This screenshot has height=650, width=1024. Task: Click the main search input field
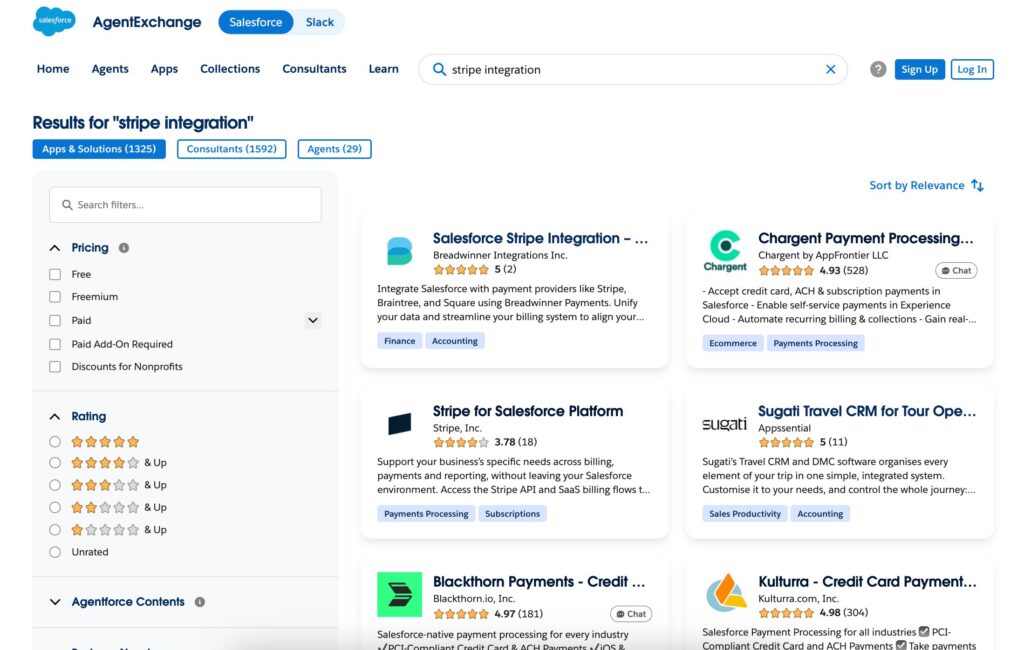tap(632, 69)
